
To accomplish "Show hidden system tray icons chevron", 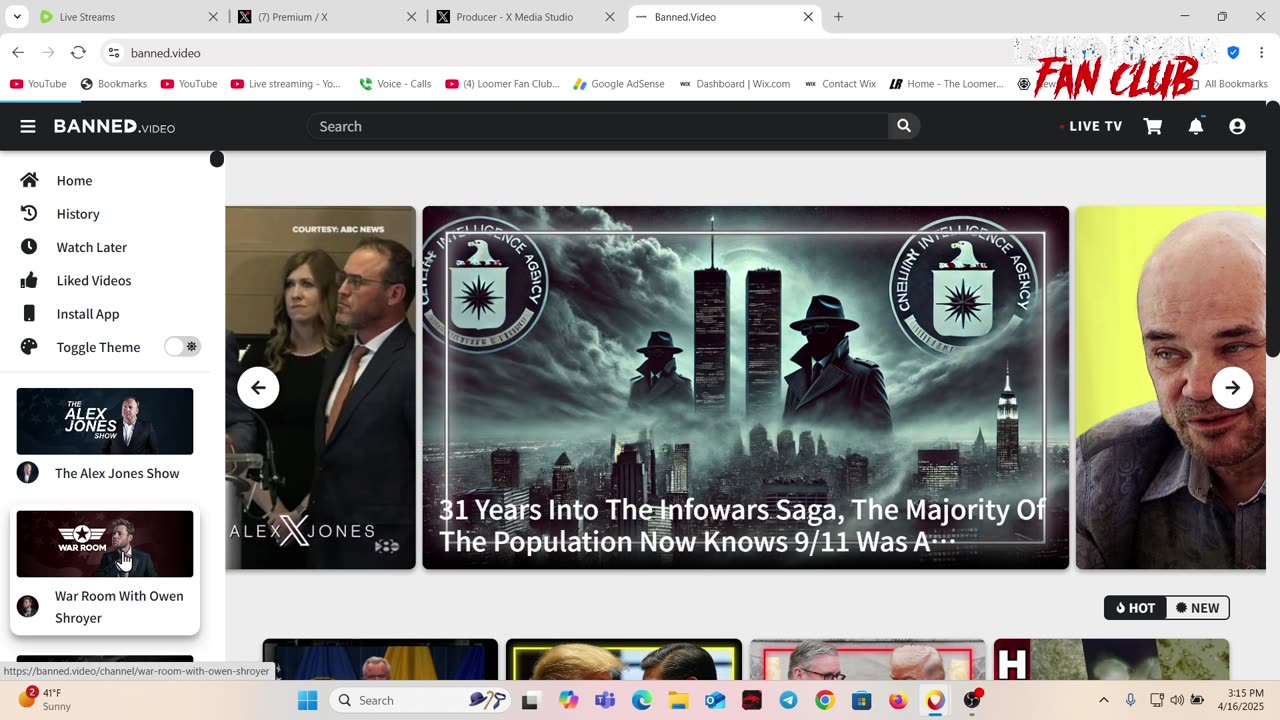I will pyautogui.click(x=1103, y=700).
